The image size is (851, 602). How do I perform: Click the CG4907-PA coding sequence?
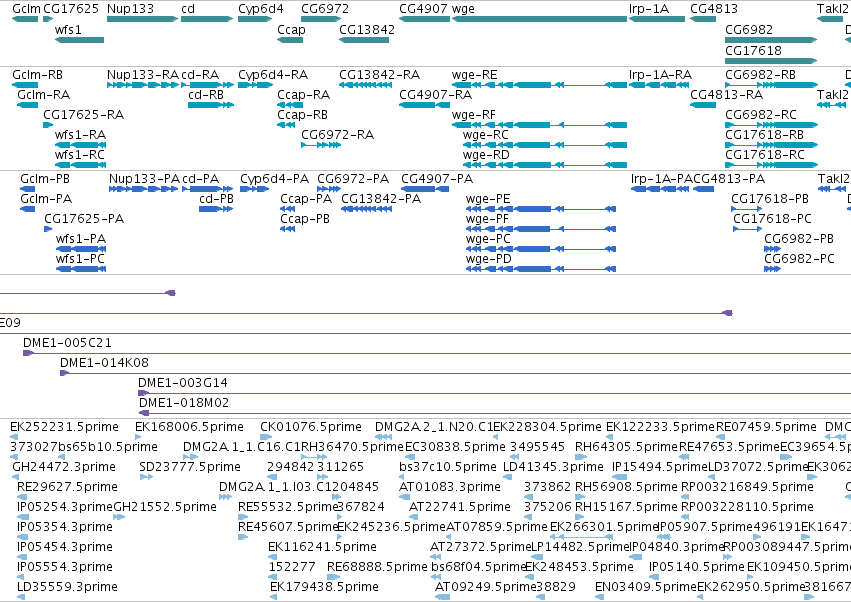click(425, 189)
